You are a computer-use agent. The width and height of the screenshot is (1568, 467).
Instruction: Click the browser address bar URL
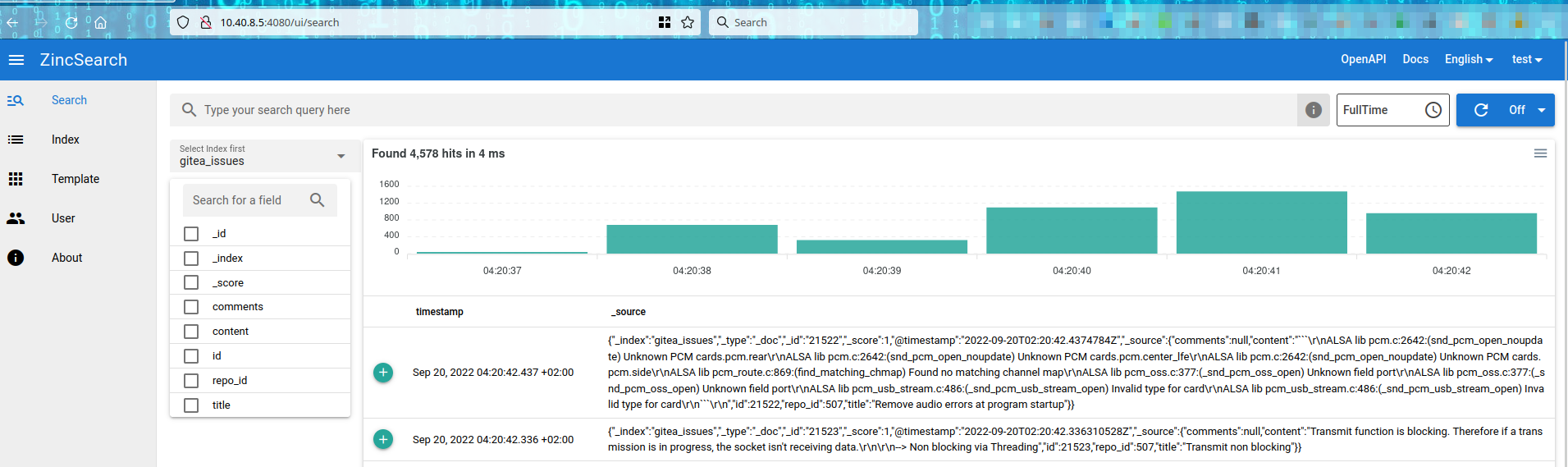pyautogui.click(x=280, y=22)
